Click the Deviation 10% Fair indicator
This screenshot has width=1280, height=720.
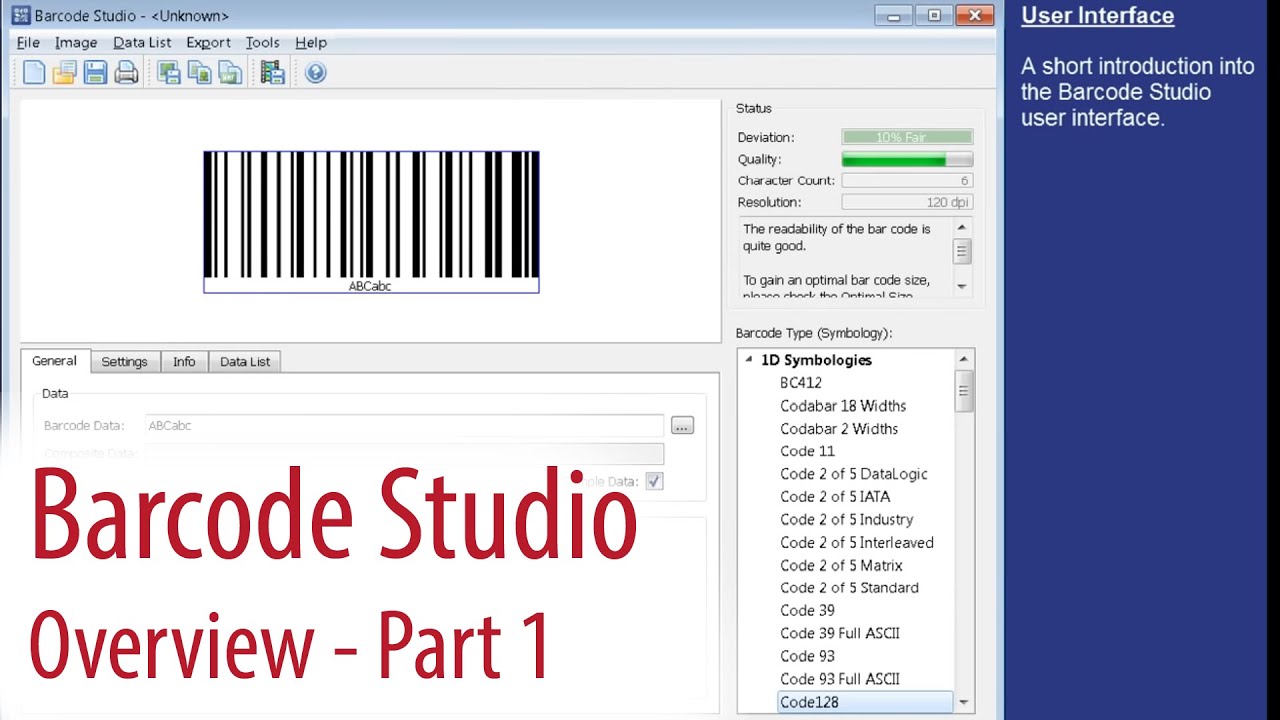point(907,137)
